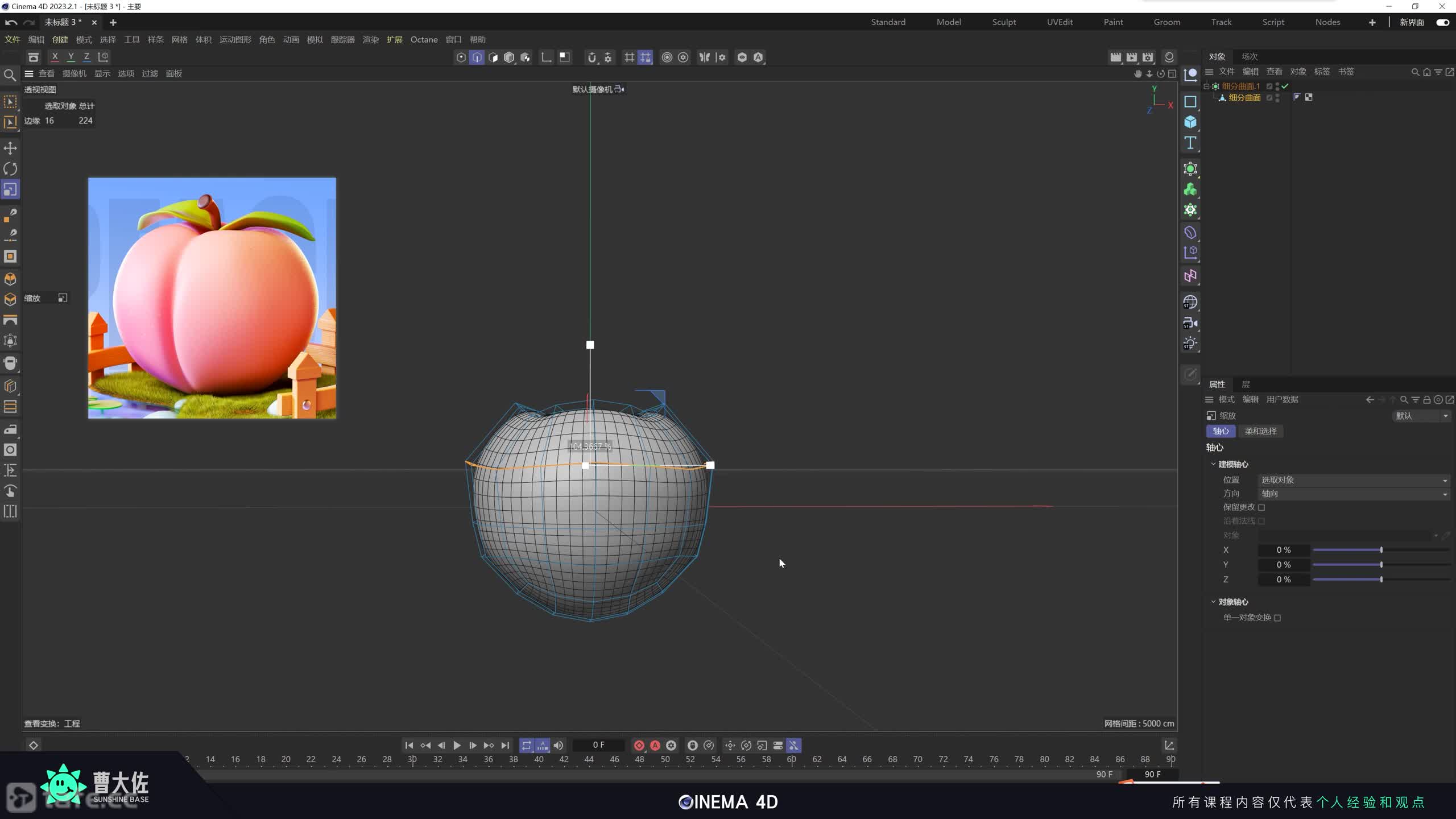
Task: Click the Scale tool icon
Action: coord(10,189)
